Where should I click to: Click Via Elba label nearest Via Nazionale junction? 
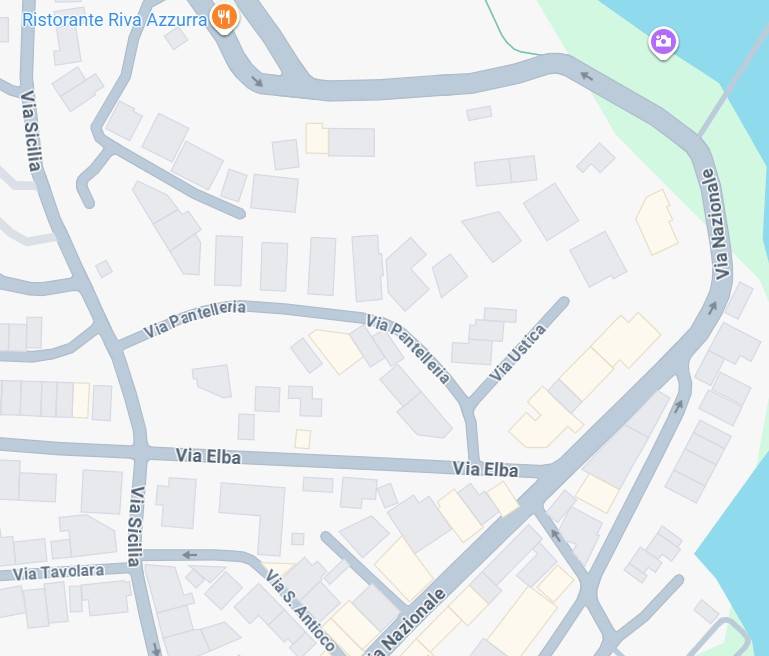[485, 469]
